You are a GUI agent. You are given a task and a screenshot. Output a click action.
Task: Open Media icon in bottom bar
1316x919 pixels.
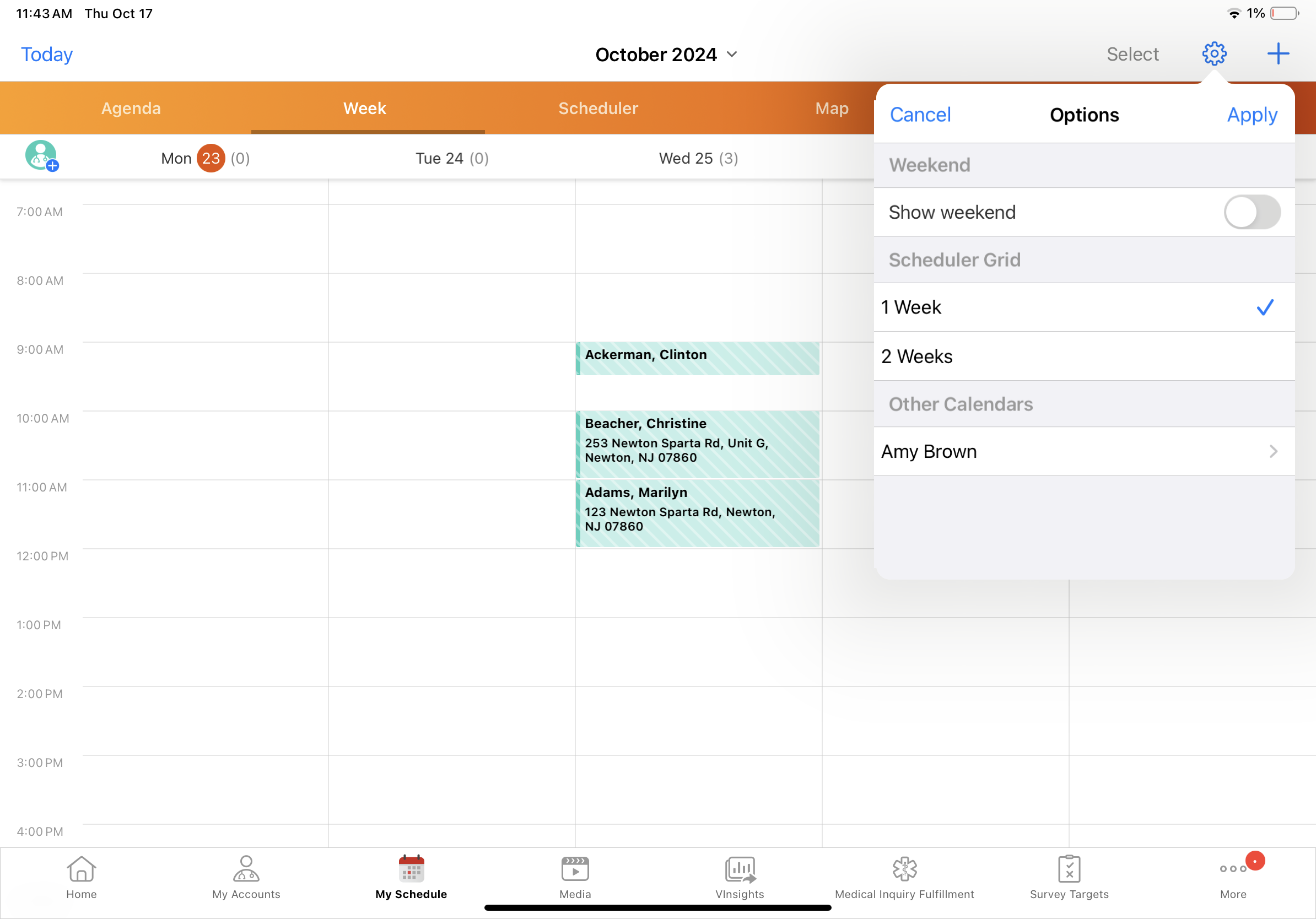click(575, 869)
